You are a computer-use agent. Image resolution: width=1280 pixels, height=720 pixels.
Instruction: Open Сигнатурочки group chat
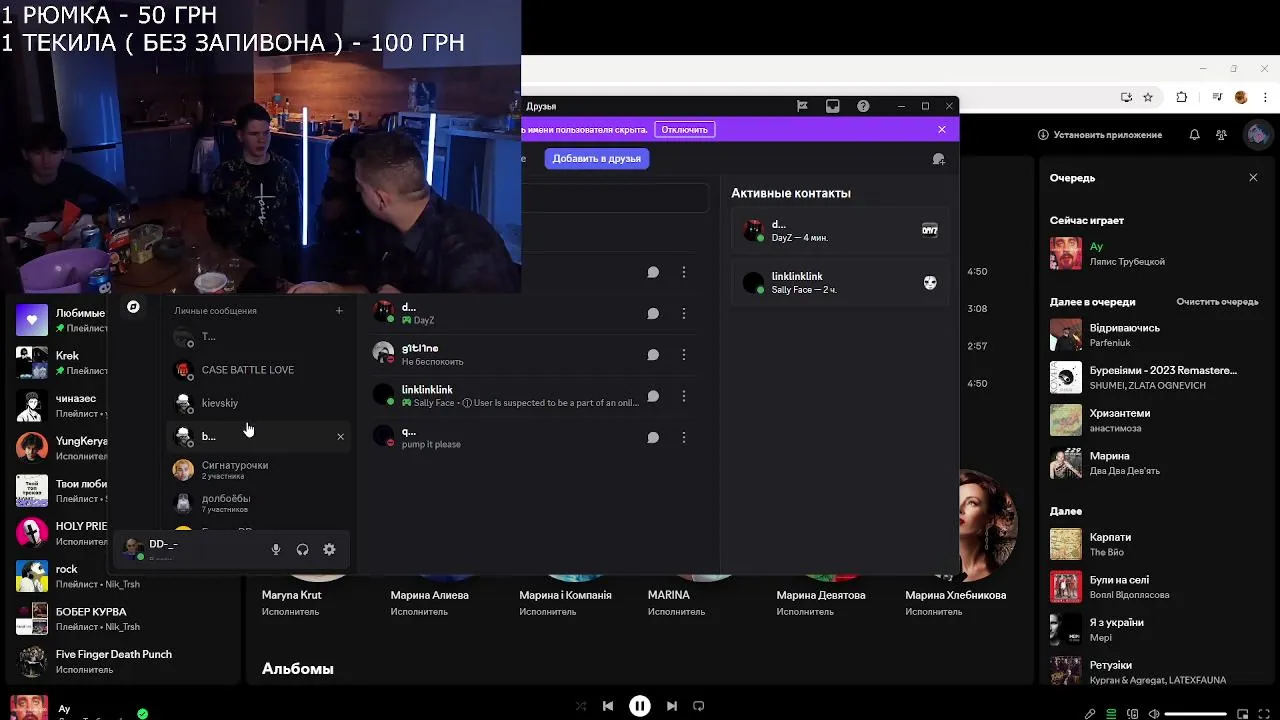coord(257,469)
